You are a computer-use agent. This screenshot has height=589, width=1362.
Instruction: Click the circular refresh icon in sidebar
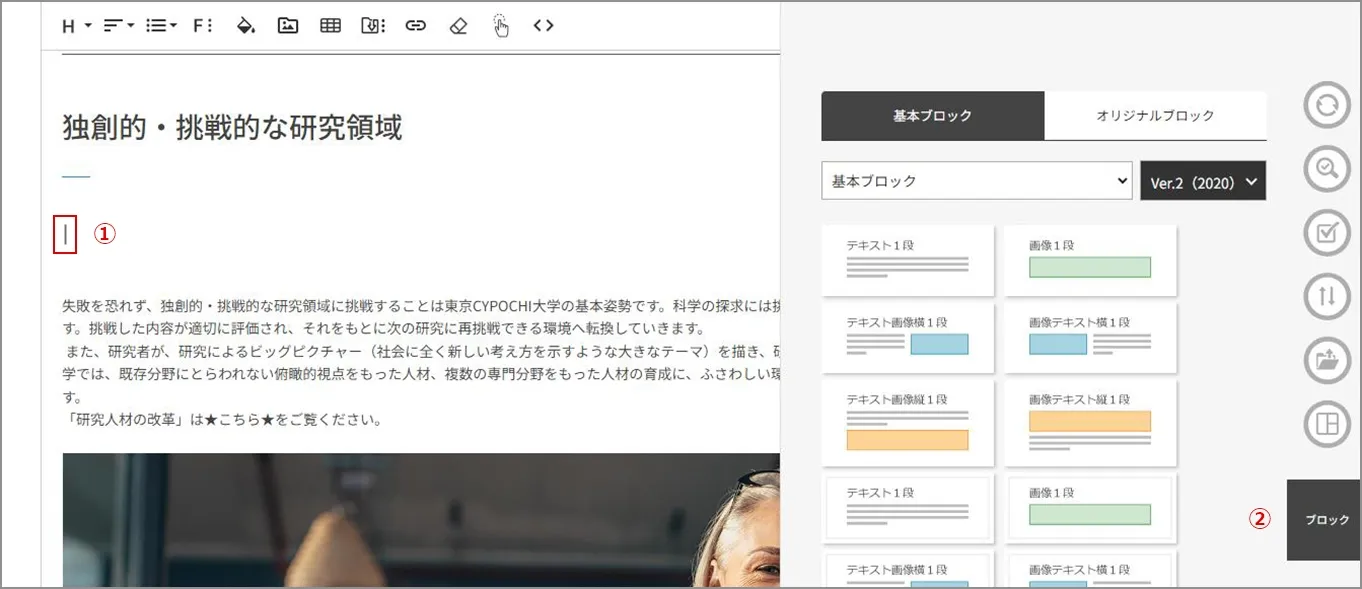[1327, 105]
